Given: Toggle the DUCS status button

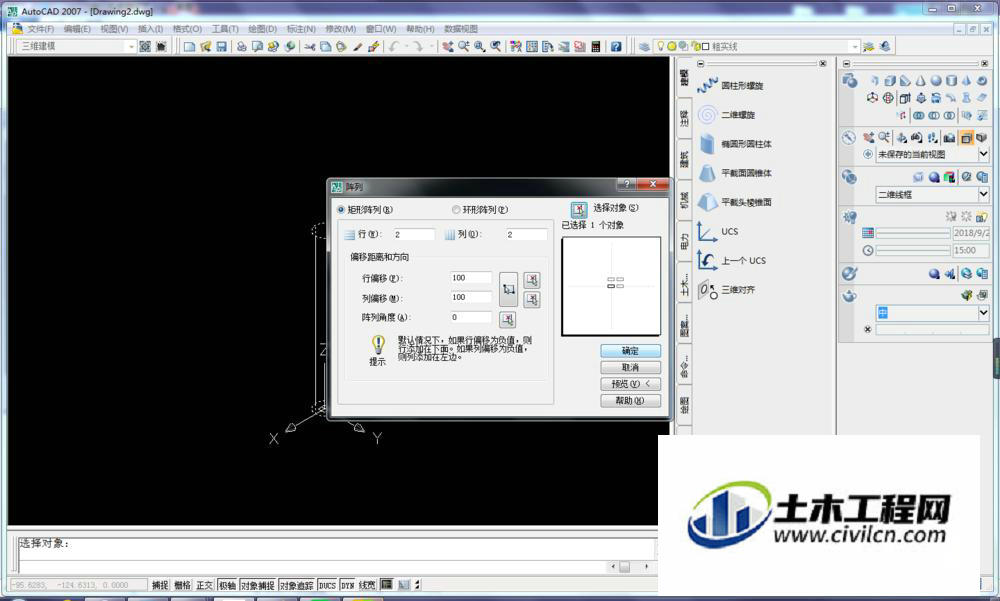Looking at the screenshot, I should 327,585.
